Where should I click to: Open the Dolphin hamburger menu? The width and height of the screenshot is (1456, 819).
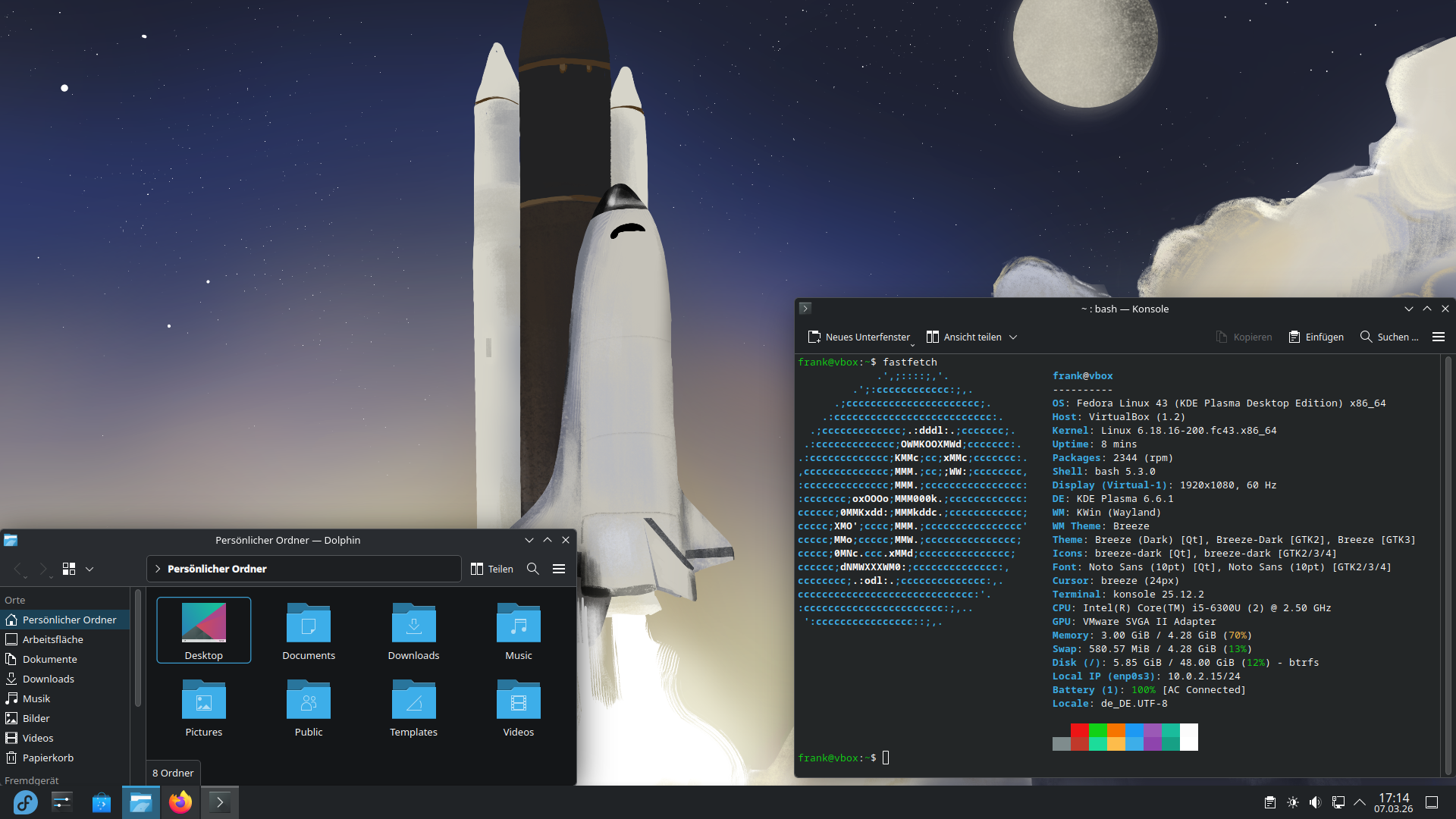pyautogui.click(x=559, y=569)
